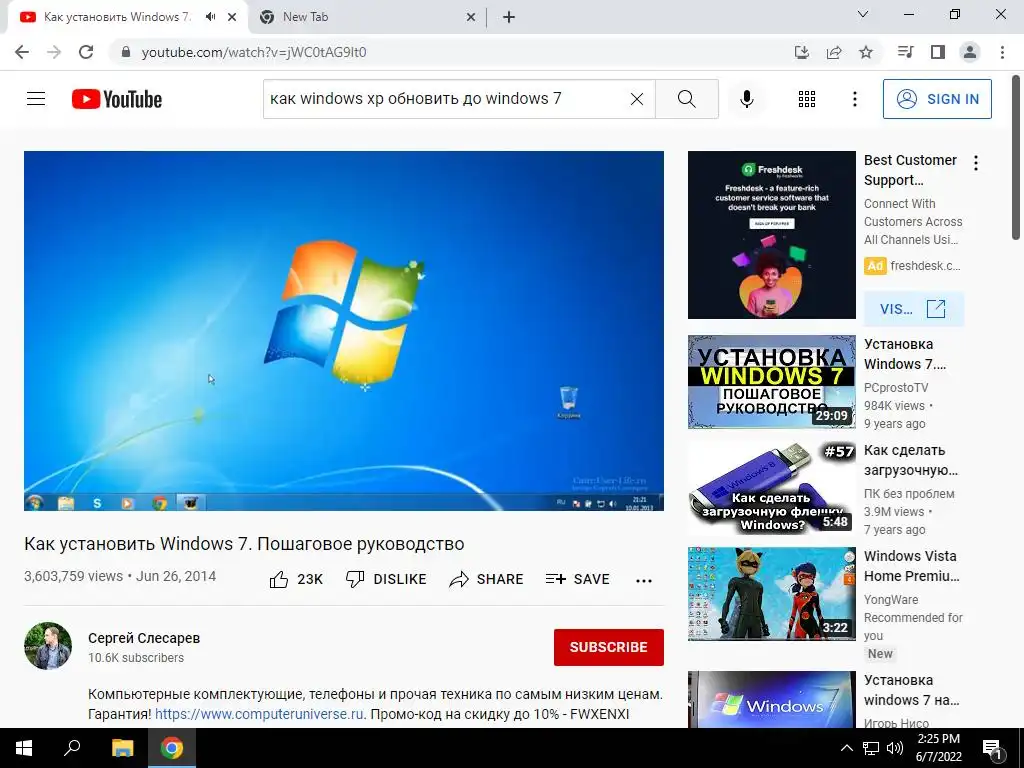Go to YouTube home via logo
Screen dimensions: 1024x768
117,99
